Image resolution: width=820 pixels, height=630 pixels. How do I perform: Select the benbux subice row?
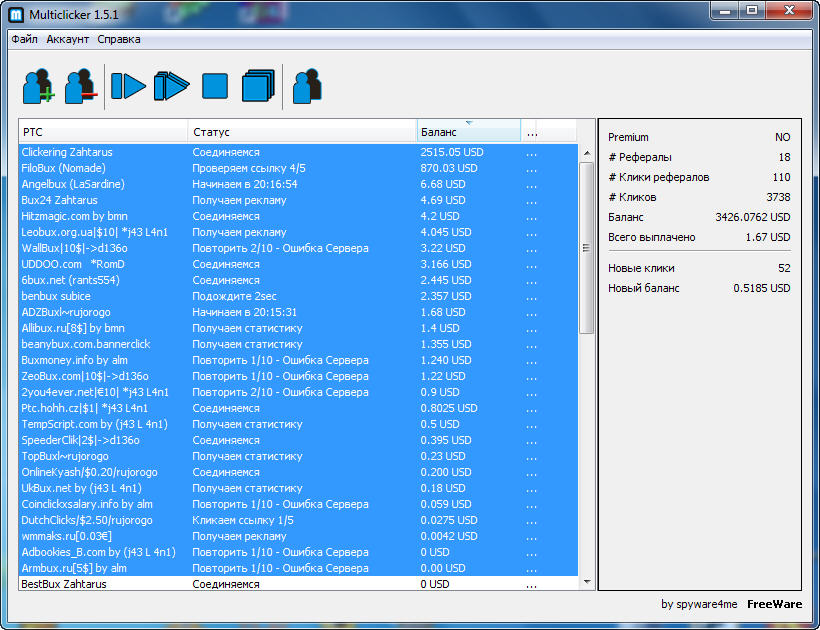coord(299,296)
